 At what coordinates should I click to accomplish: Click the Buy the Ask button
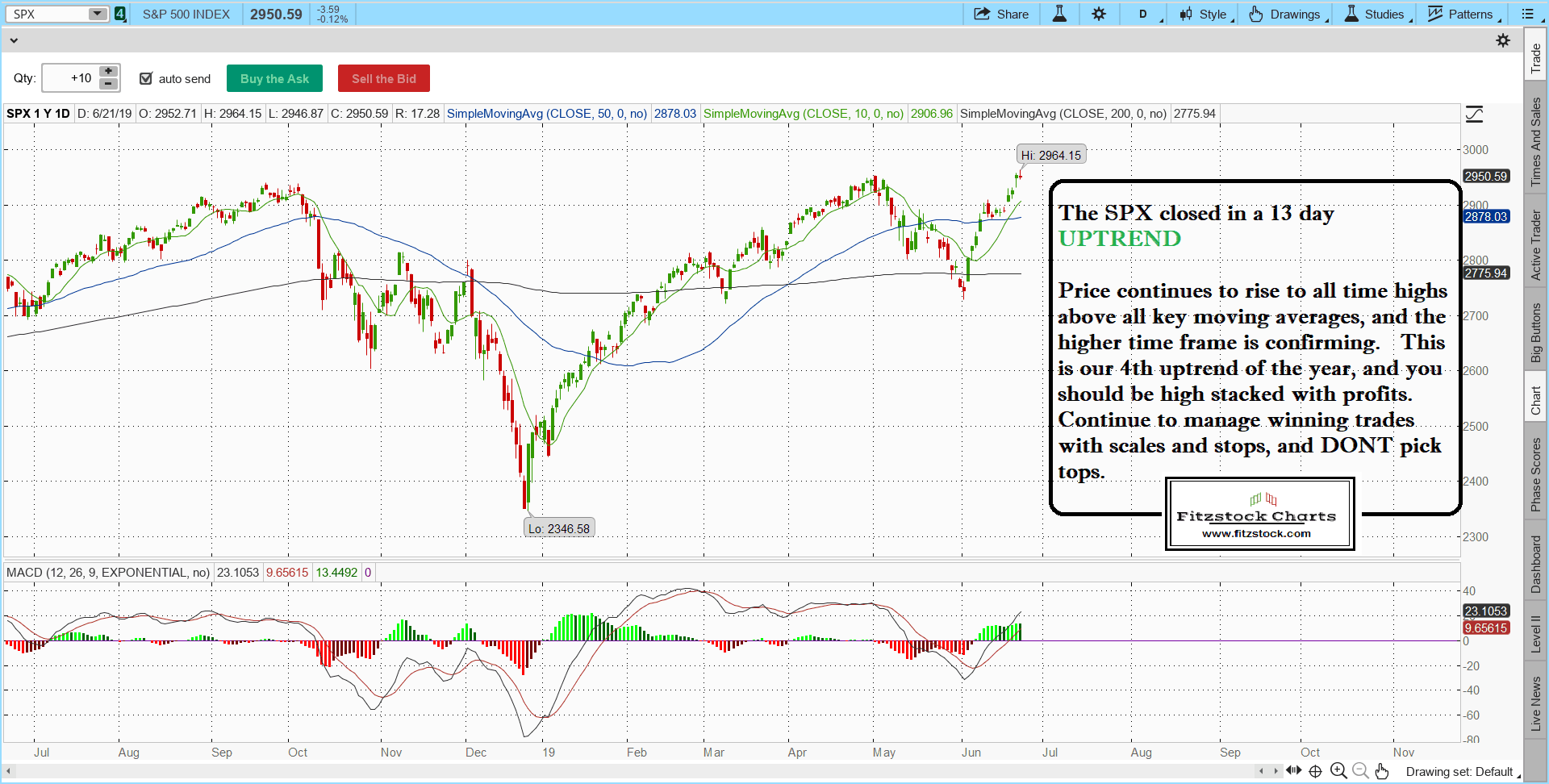pos(274,78)
